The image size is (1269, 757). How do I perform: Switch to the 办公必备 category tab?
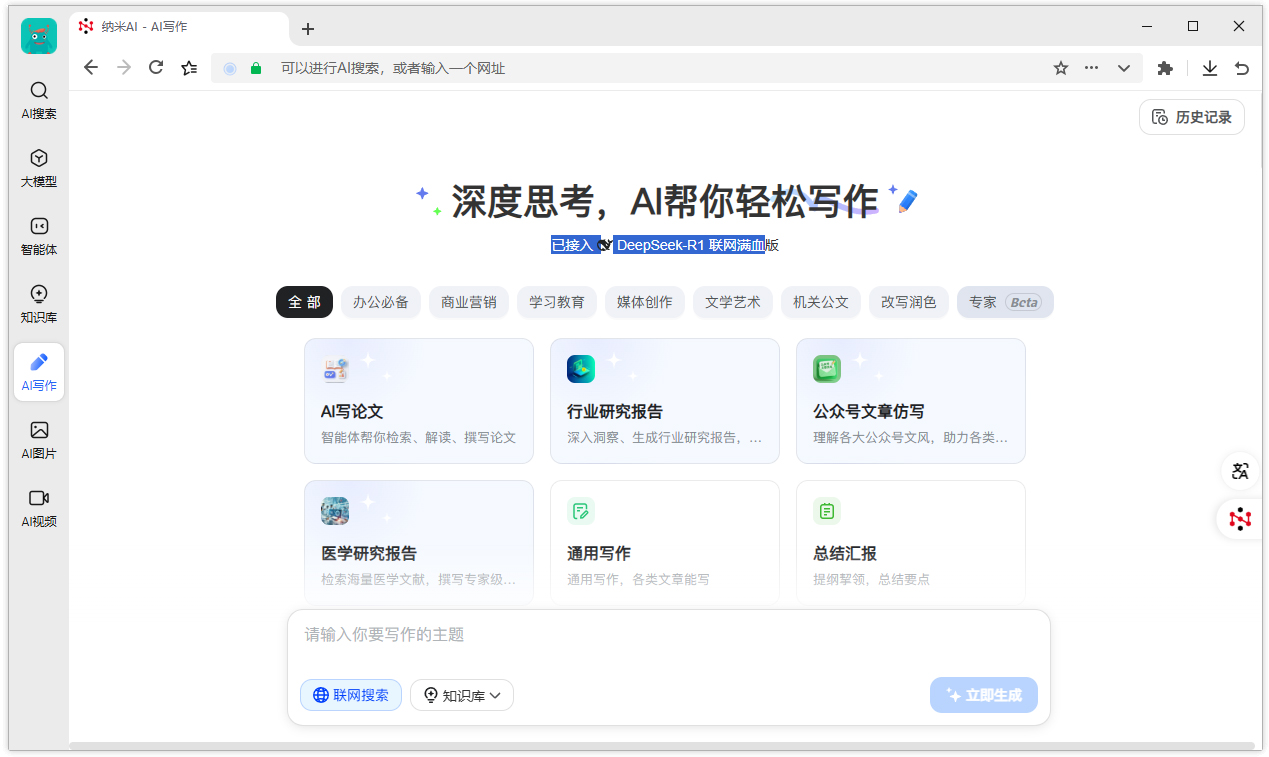[380, 302]
